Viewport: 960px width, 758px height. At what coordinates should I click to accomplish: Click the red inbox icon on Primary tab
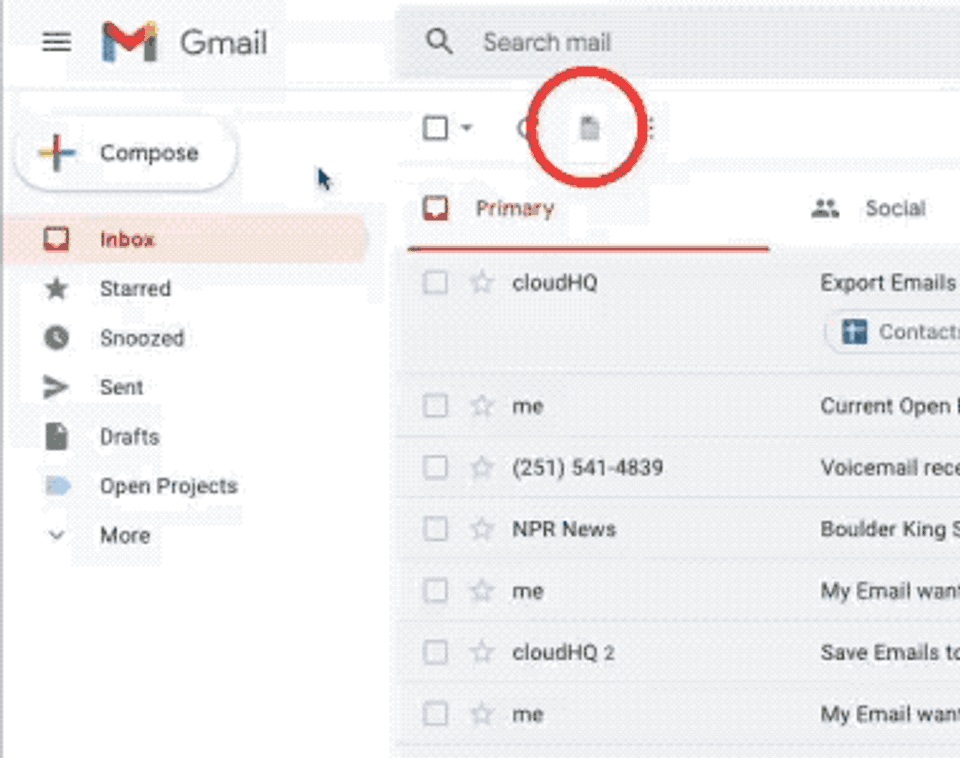click(435, 208)
